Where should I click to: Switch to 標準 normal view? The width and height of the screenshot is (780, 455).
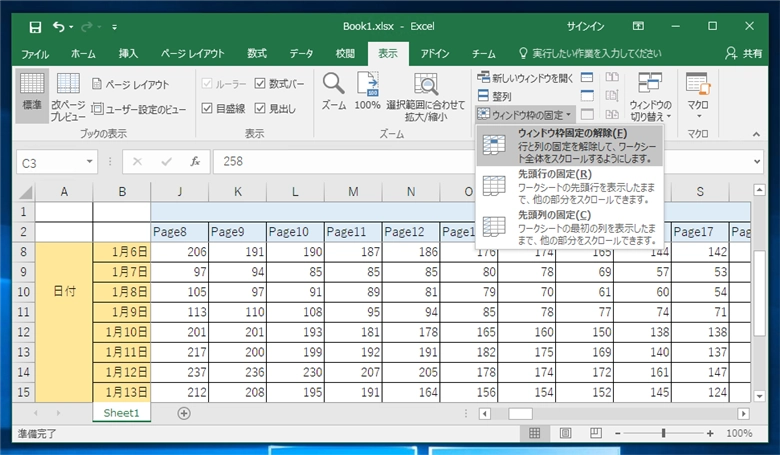(x=32, y=95)
